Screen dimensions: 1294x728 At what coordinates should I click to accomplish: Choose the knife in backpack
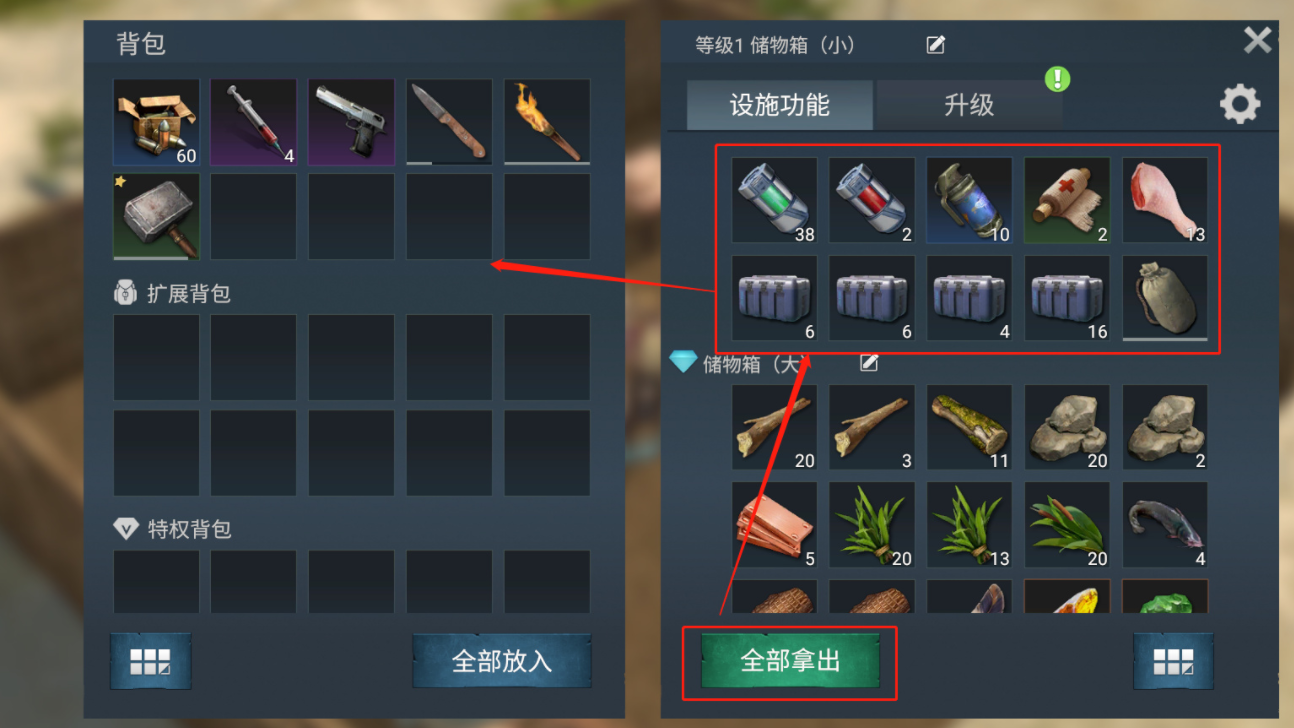tap(449, 122)
